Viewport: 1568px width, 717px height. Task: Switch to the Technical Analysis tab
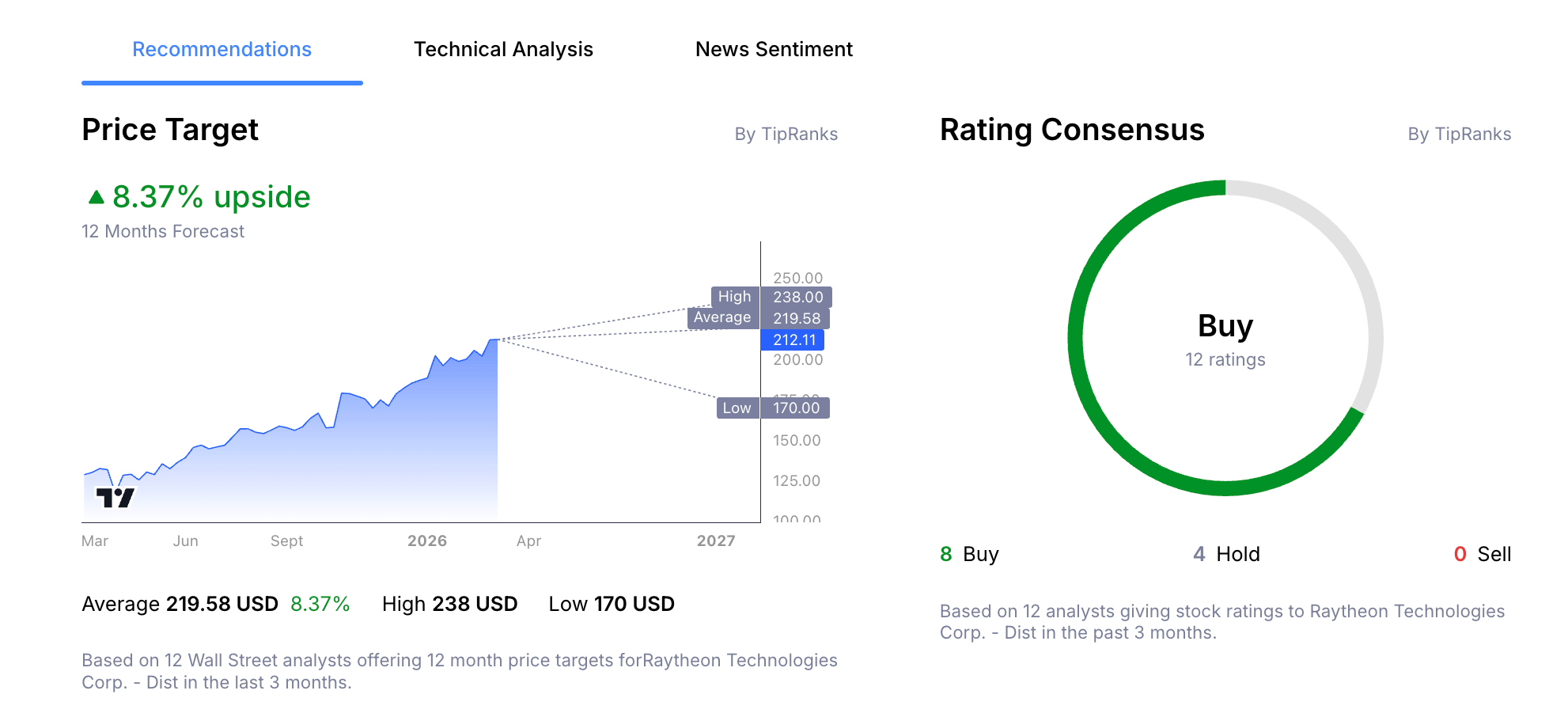pyautogui.click(x=503, y=49)
